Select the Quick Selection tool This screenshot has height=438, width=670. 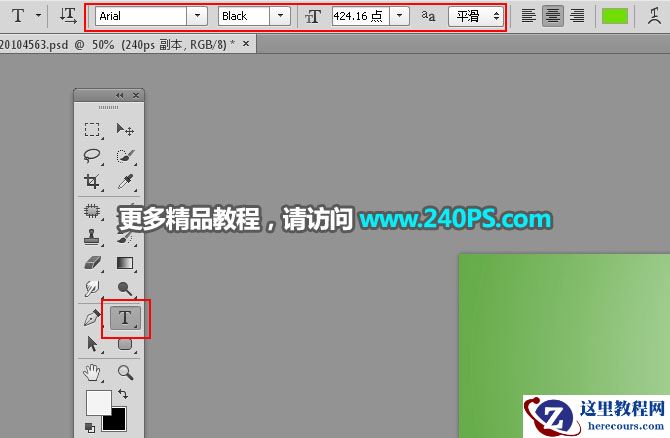[x=125, y=156]
